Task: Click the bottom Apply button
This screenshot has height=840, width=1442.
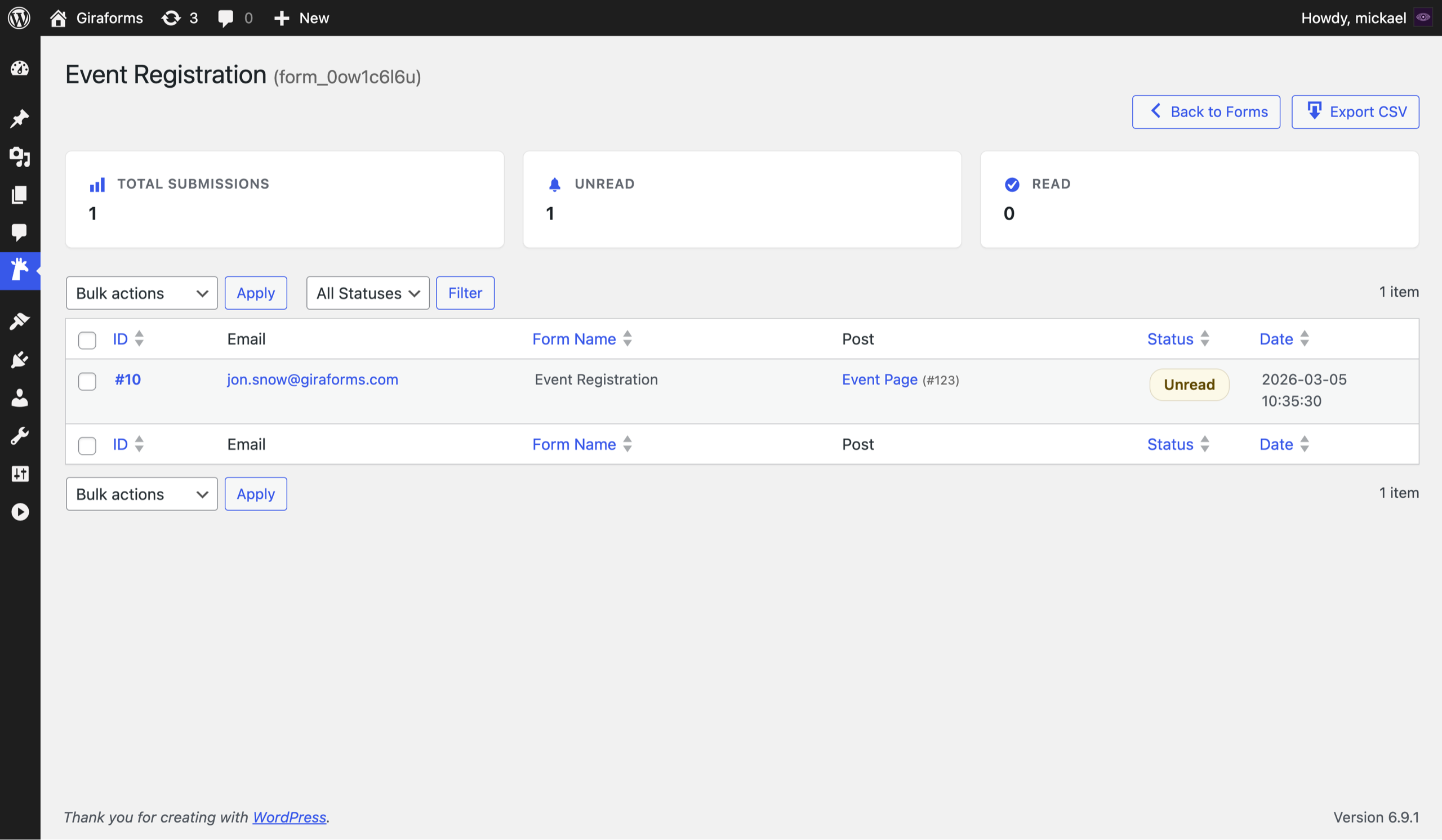Action: [256, 494]
